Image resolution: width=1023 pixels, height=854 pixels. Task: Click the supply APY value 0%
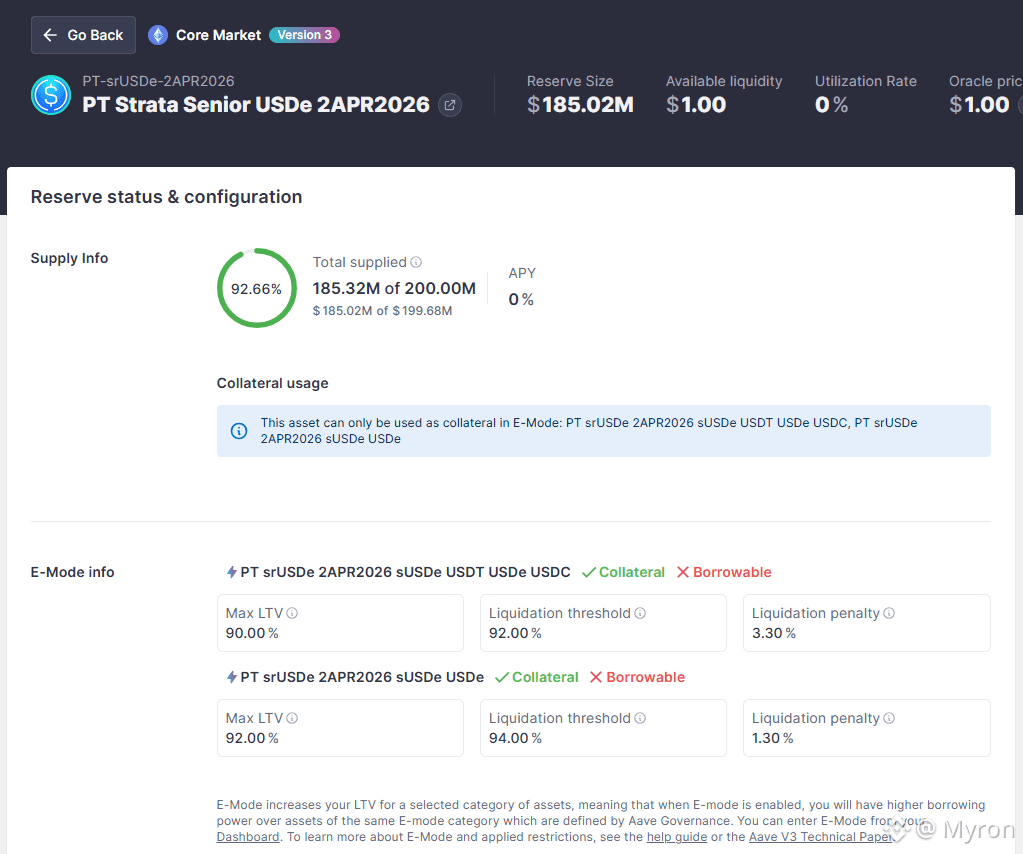521,299
